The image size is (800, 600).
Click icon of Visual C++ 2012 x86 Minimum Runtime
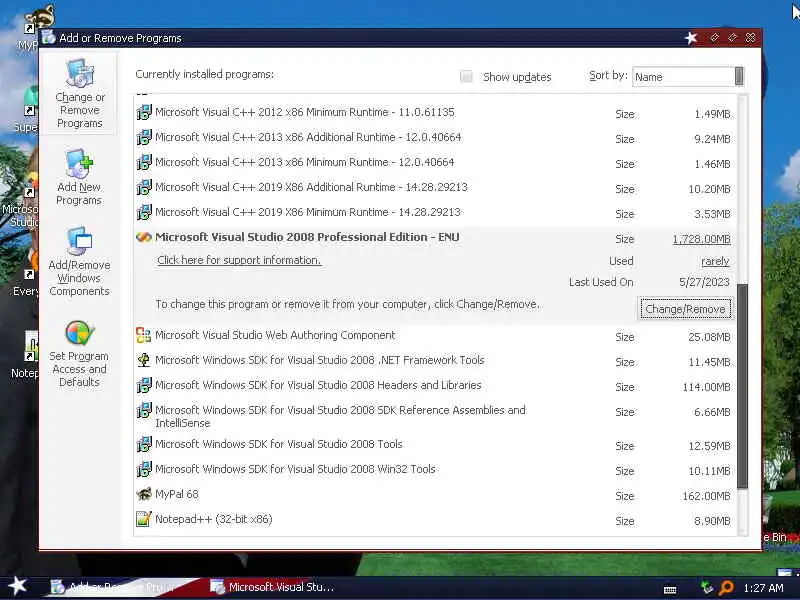[144, 112]
